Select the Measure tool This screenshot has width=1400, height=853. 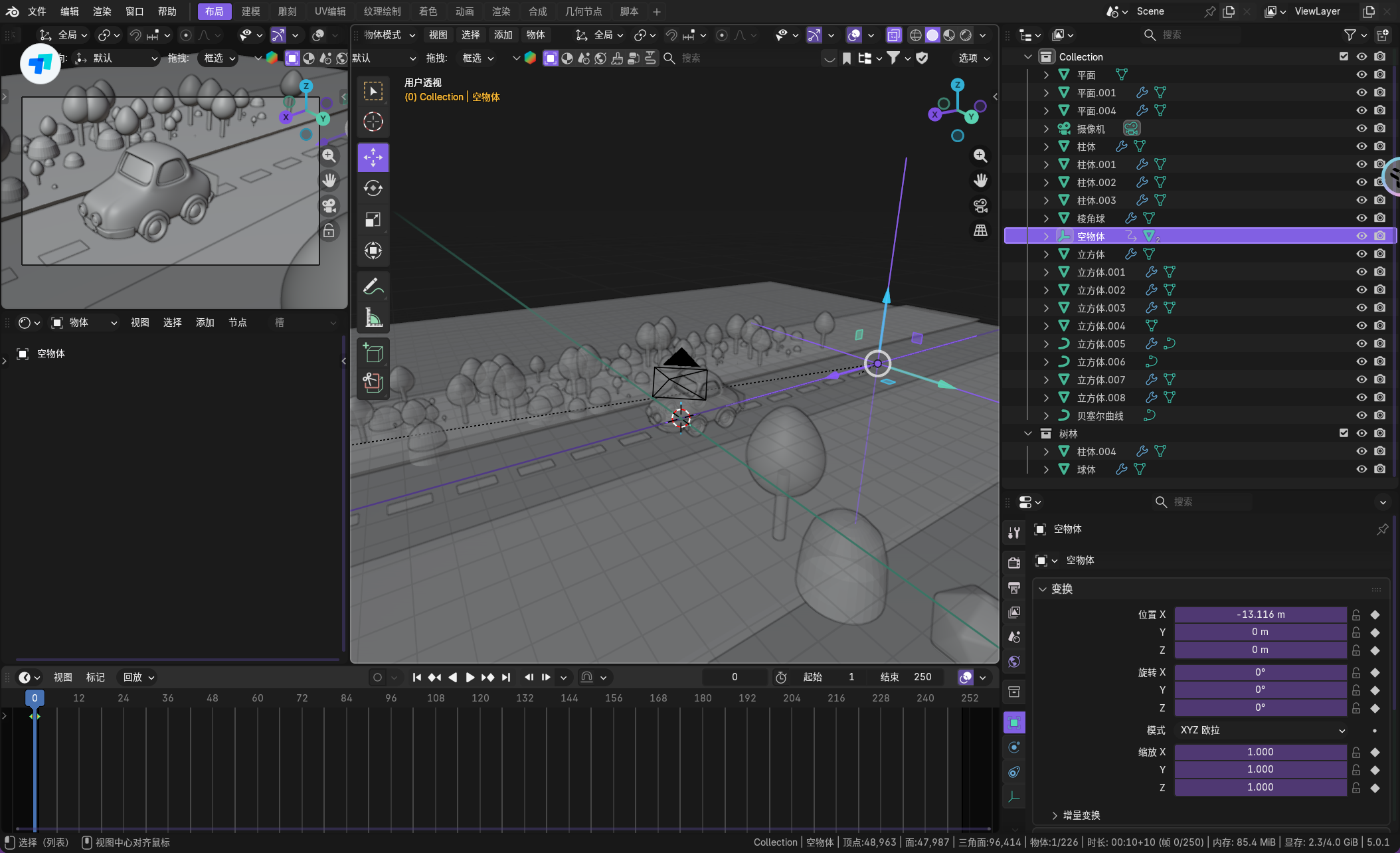point(373,318)
